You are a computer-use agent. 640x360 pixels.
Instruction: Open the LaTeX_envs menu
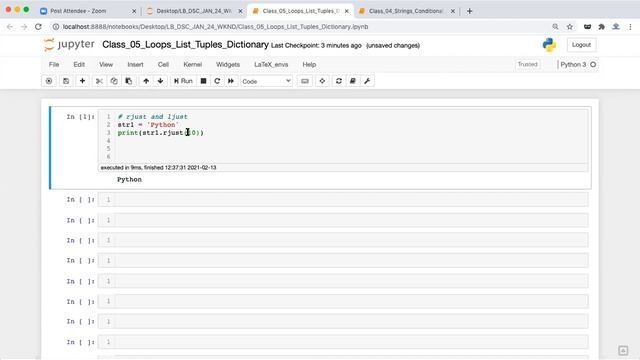[x=271, y=64]
